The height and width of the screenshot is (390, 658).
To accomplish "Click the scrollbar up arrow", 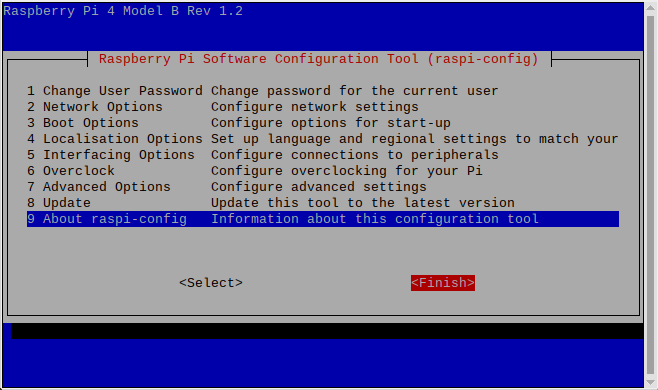I will (651, 8).
